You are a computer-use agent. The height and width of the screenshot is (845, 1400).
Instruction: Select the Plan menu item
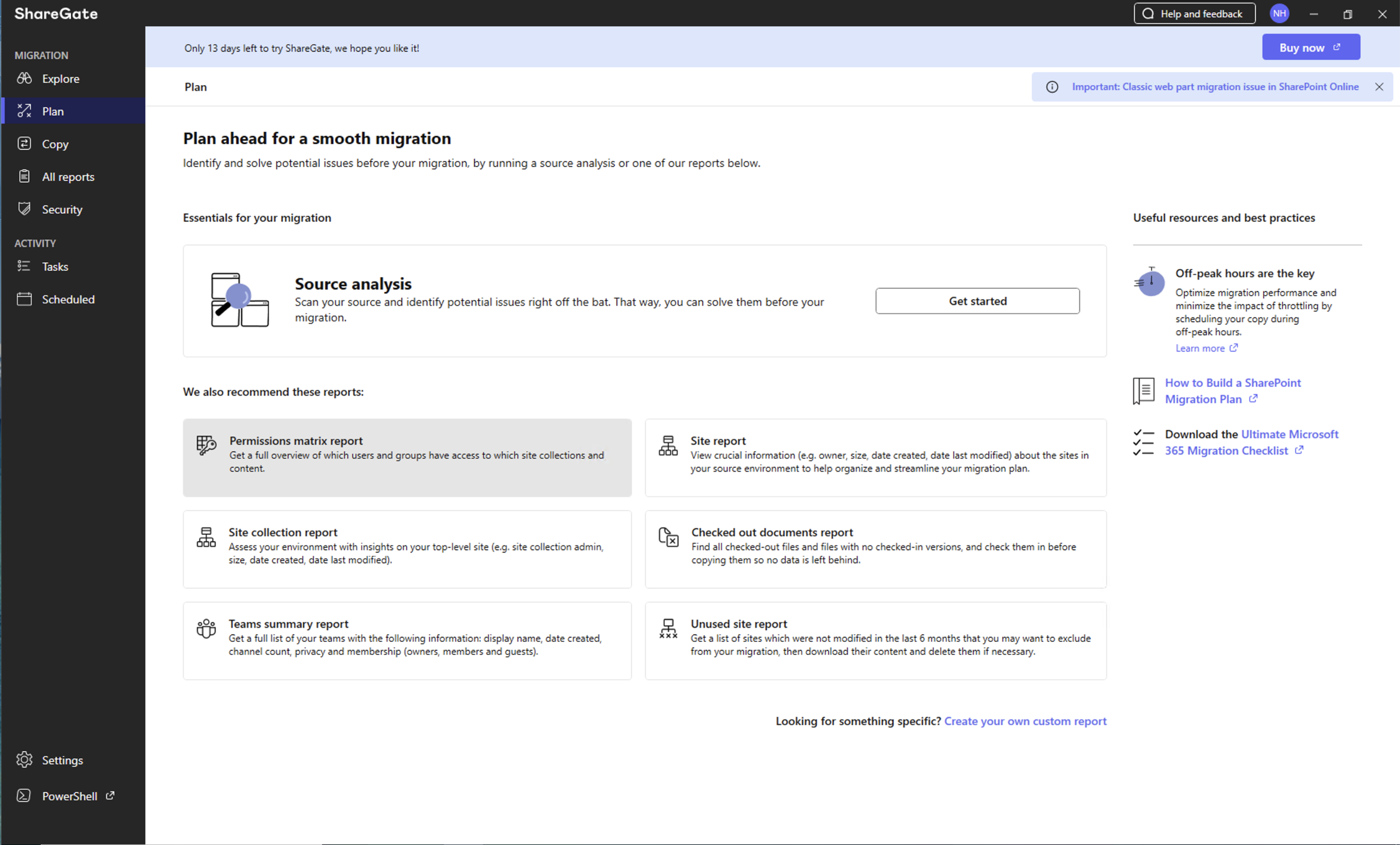[x=73, y=111]
